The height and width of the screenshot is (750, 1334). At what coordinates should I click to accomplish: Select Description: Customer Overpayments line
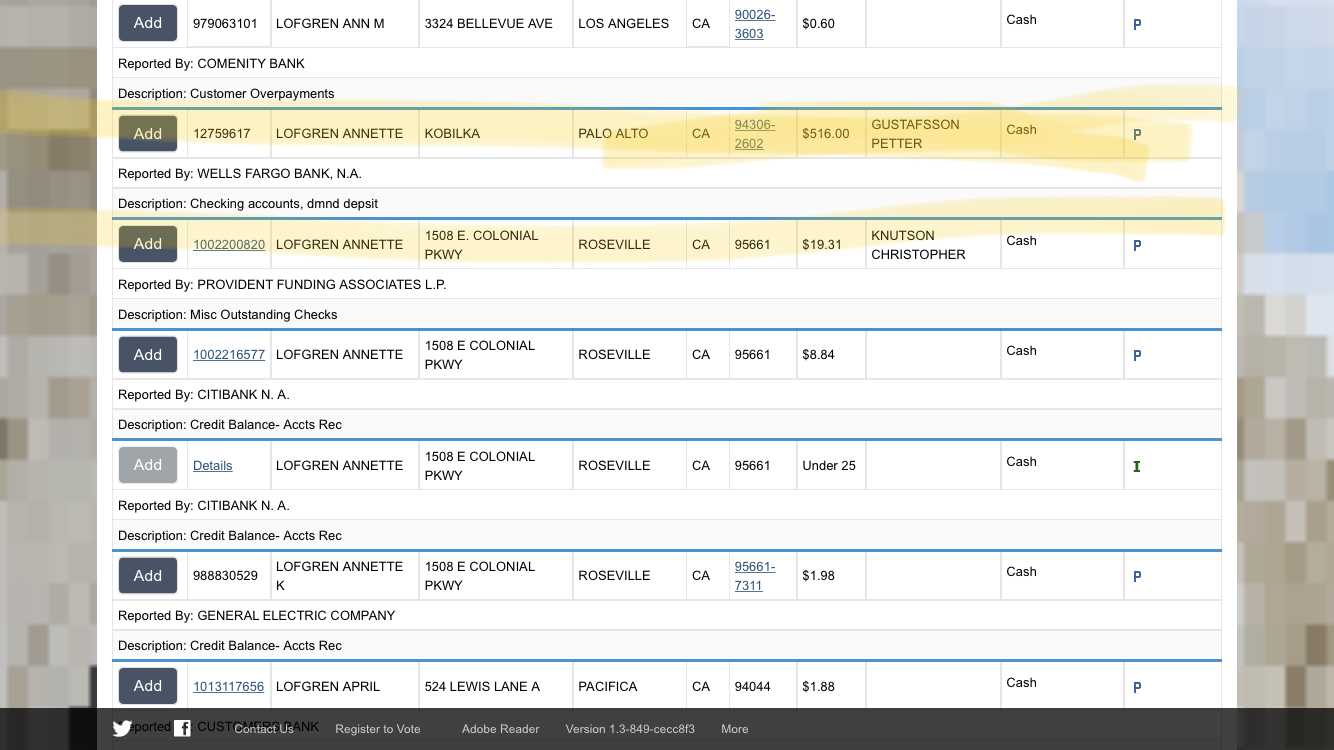point(226,93)
